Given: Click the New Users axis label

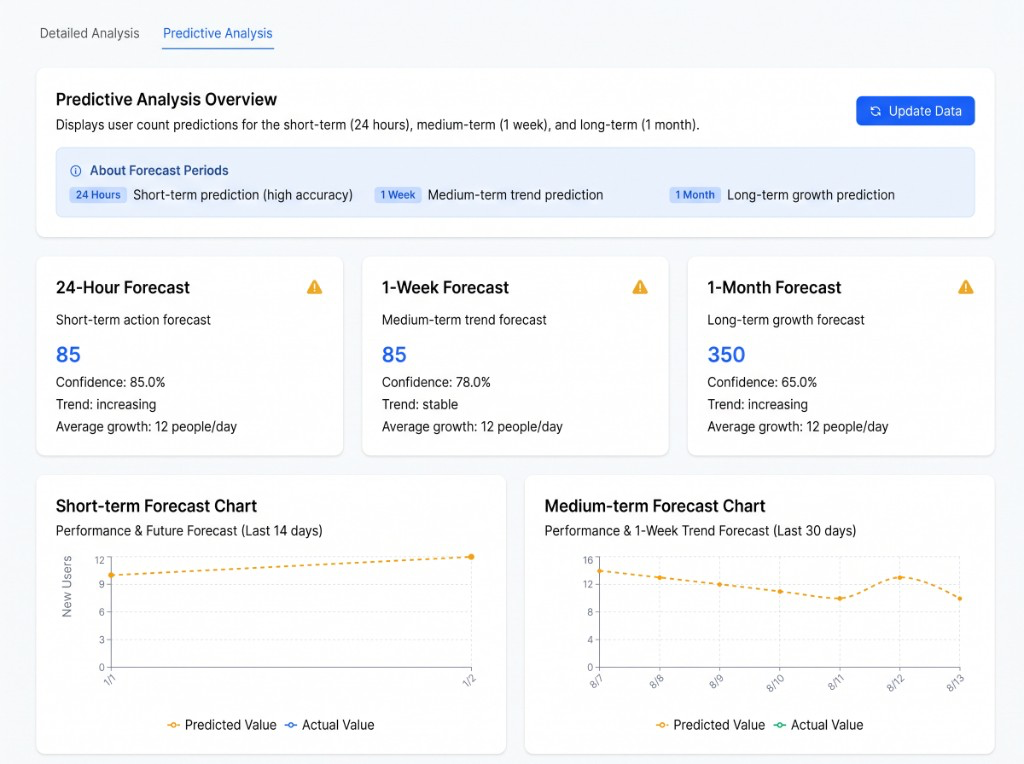Looking at the screenshot, I should pyautogui.click(x=67, y=586).
